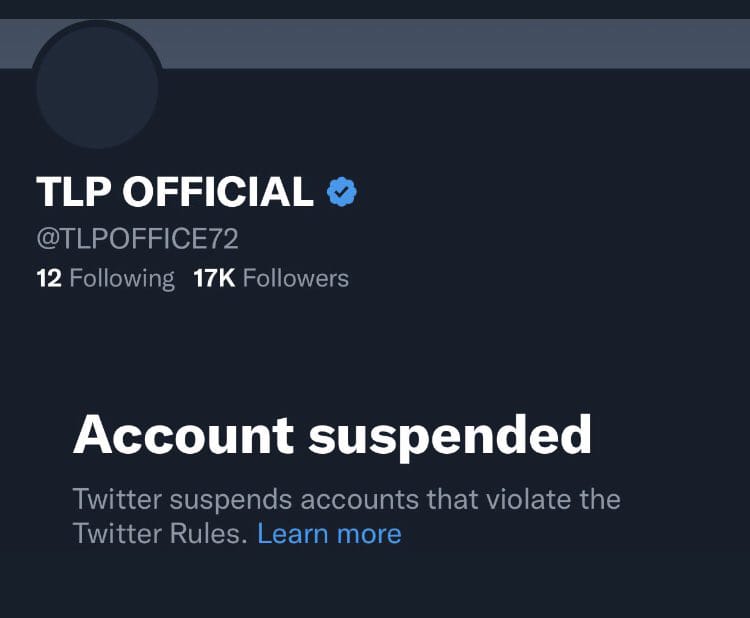Open the blank circular profile avatar

pos(98,87)
